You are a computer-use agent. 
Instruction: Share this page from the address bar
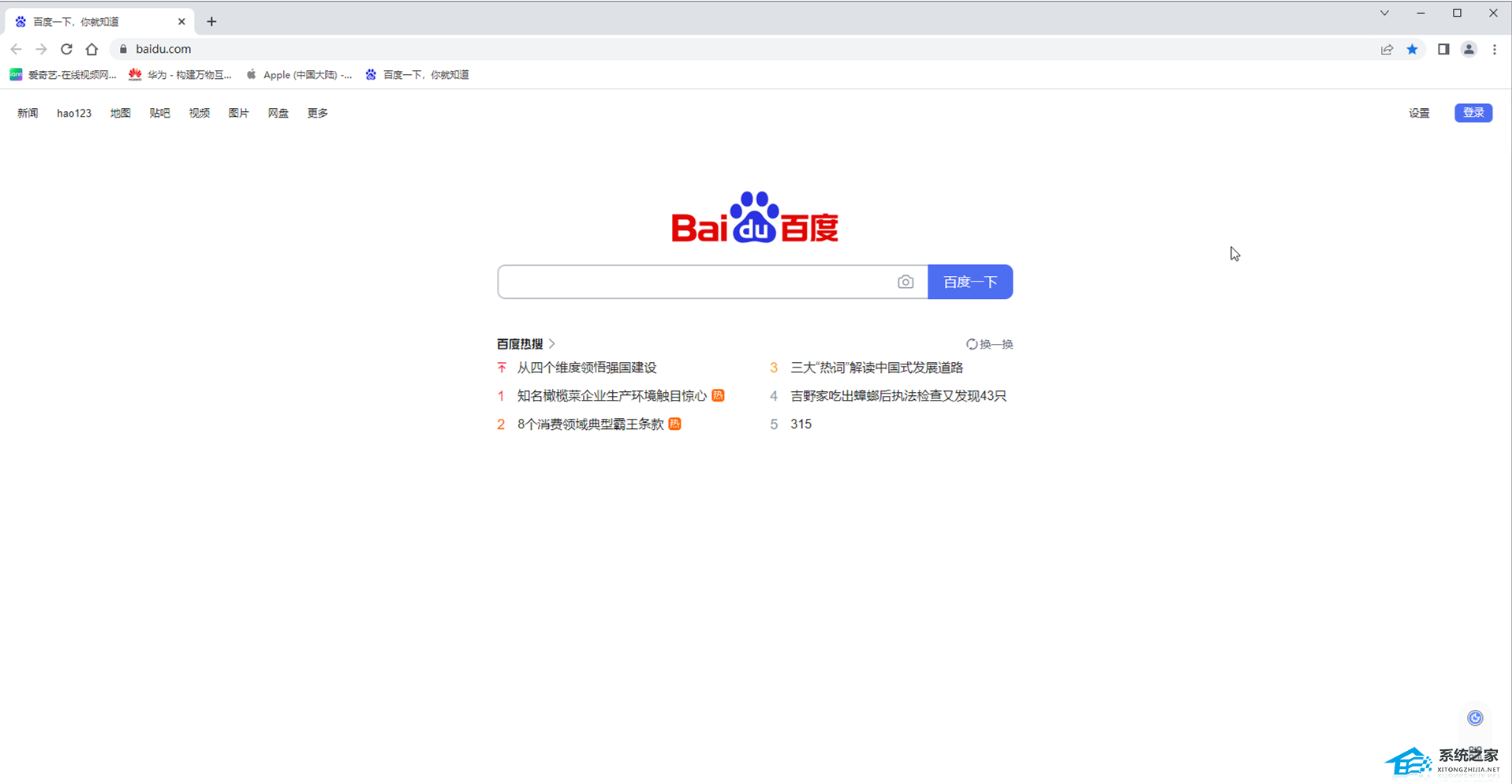pyautogui.click(x=1387, y=49)
